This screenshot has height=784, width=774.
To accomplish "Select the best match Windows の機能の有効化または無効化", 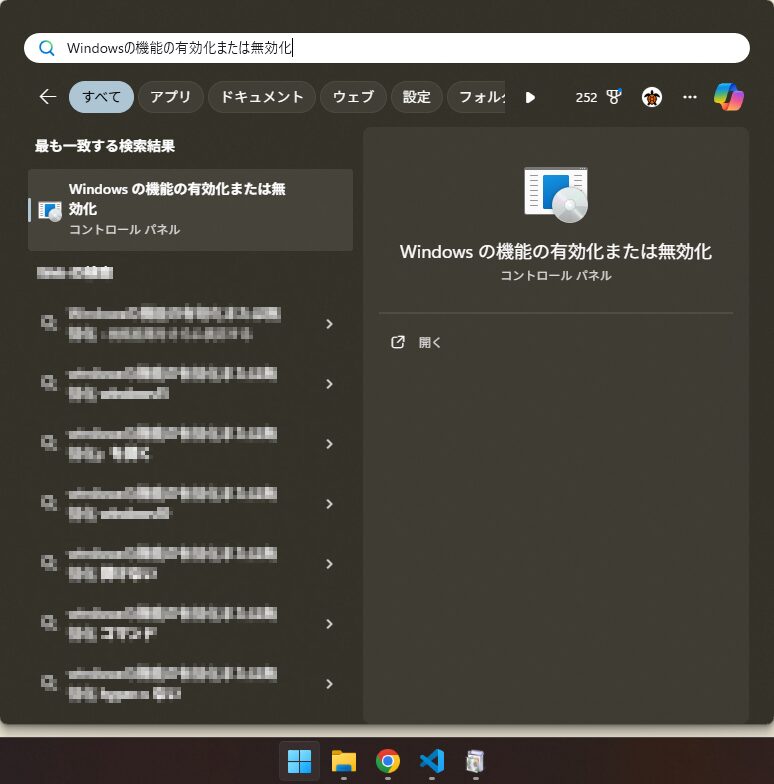I will [x=190, y=209].
